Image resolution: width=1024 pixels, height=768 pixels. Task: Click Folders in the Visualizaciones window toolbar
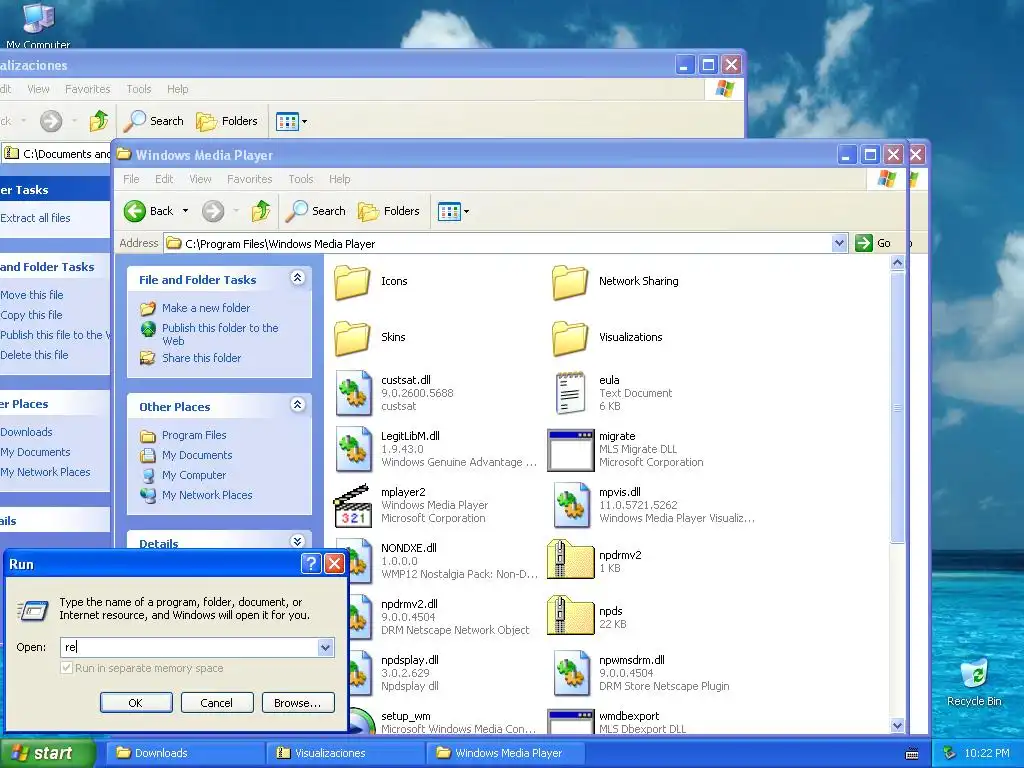click(x=227, y=121)
